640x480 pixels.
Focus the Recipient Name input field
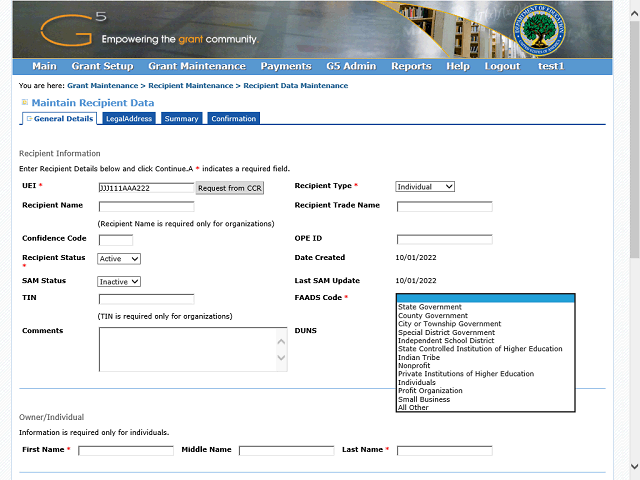[x=146, y=207]
